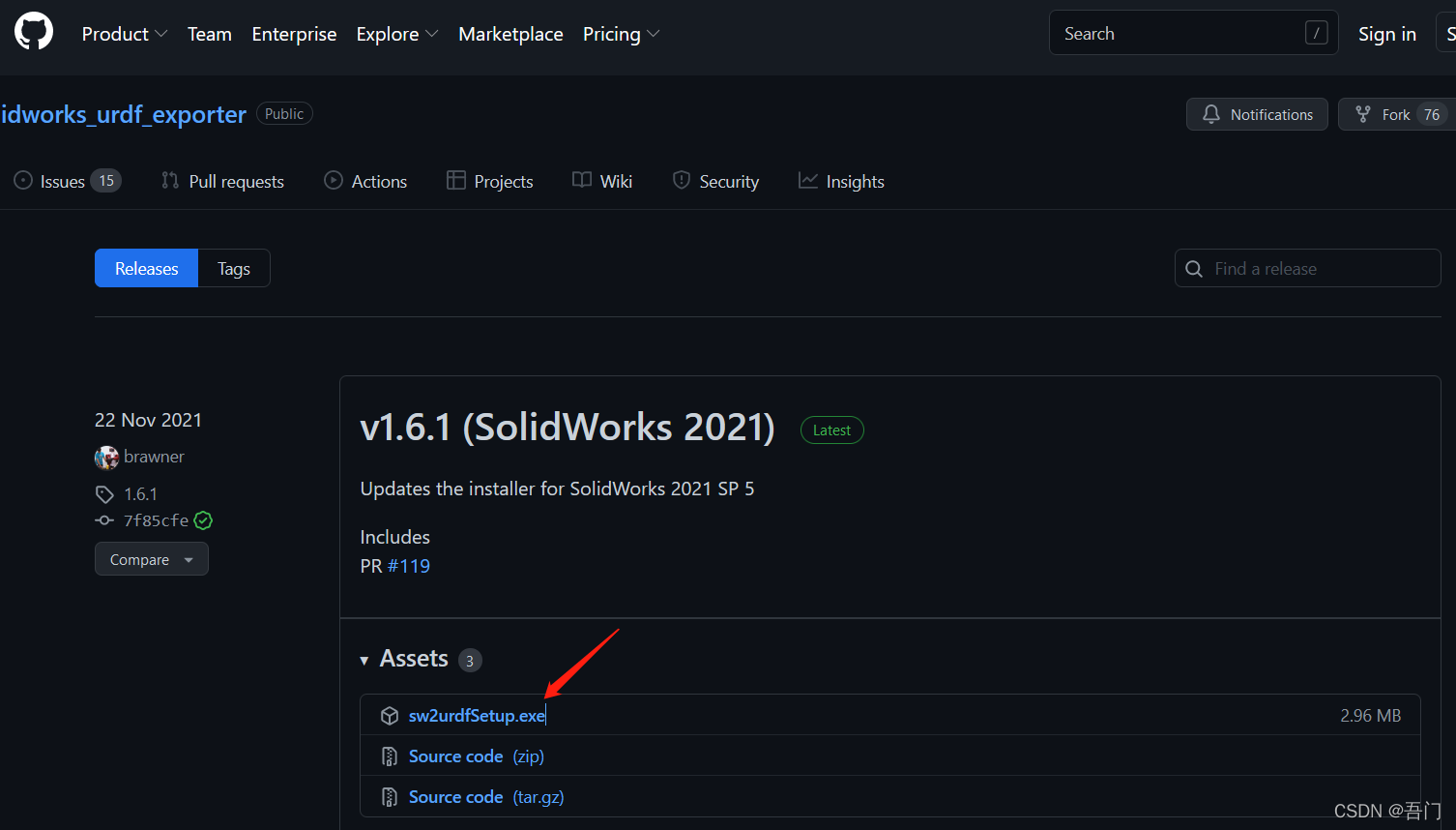Viewport: 1456px width, 830px height.
Task: Select the Releases tab
Action: 146,268
